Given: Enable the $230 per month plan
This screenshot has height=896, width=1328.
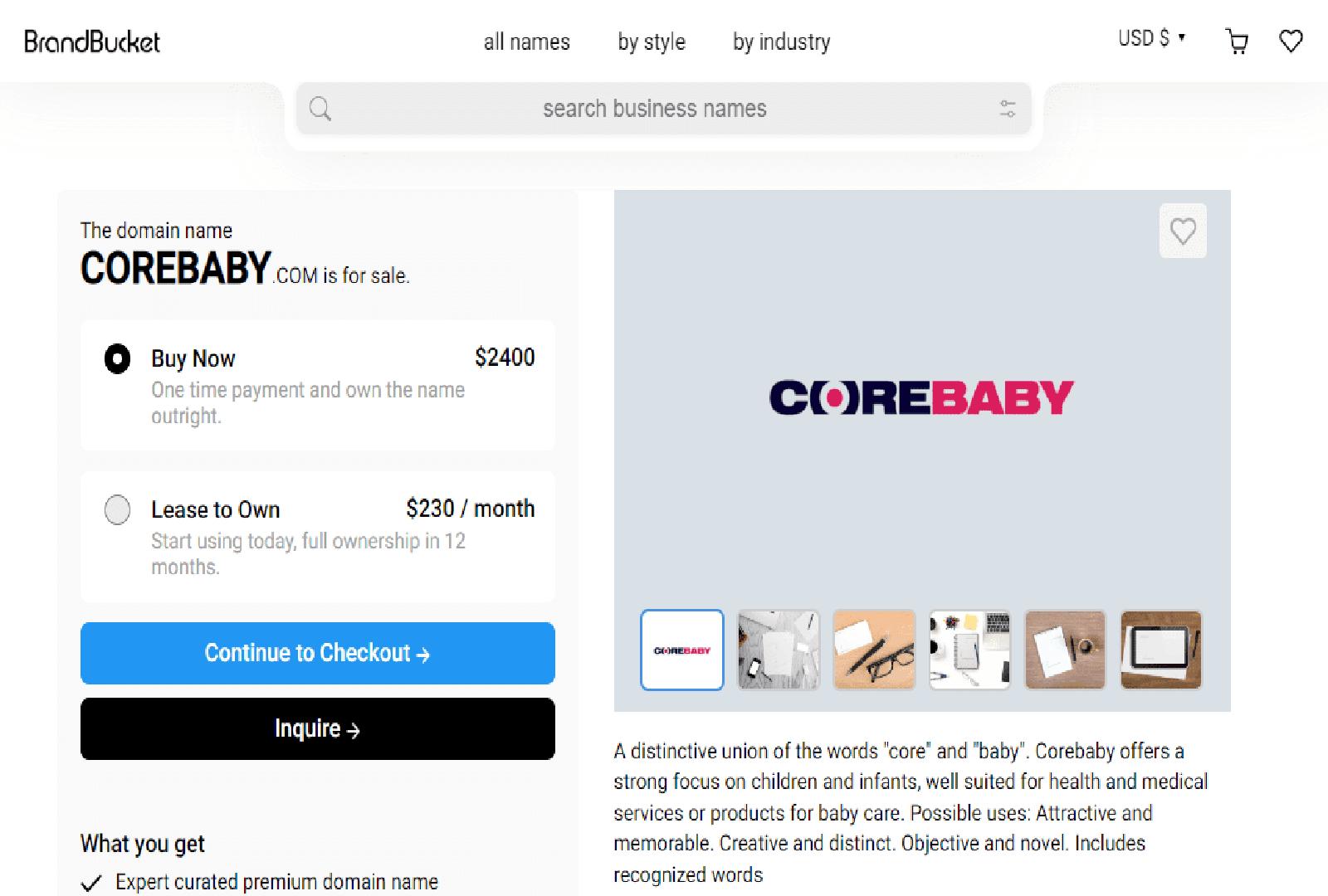Looking at the screenshot, I should (x=117, y=510).
